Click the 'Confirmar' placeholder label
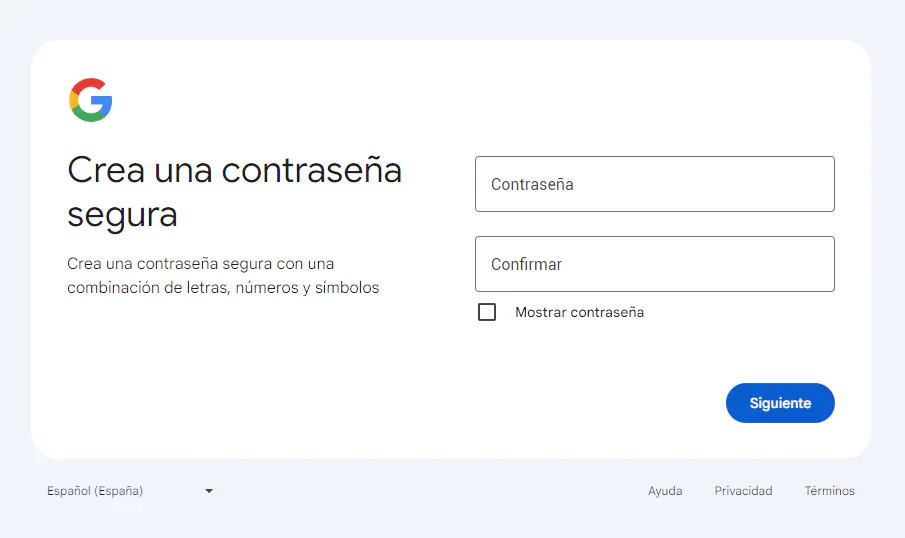The height and width of the screenshot is (538, 905). coord(526,264)
